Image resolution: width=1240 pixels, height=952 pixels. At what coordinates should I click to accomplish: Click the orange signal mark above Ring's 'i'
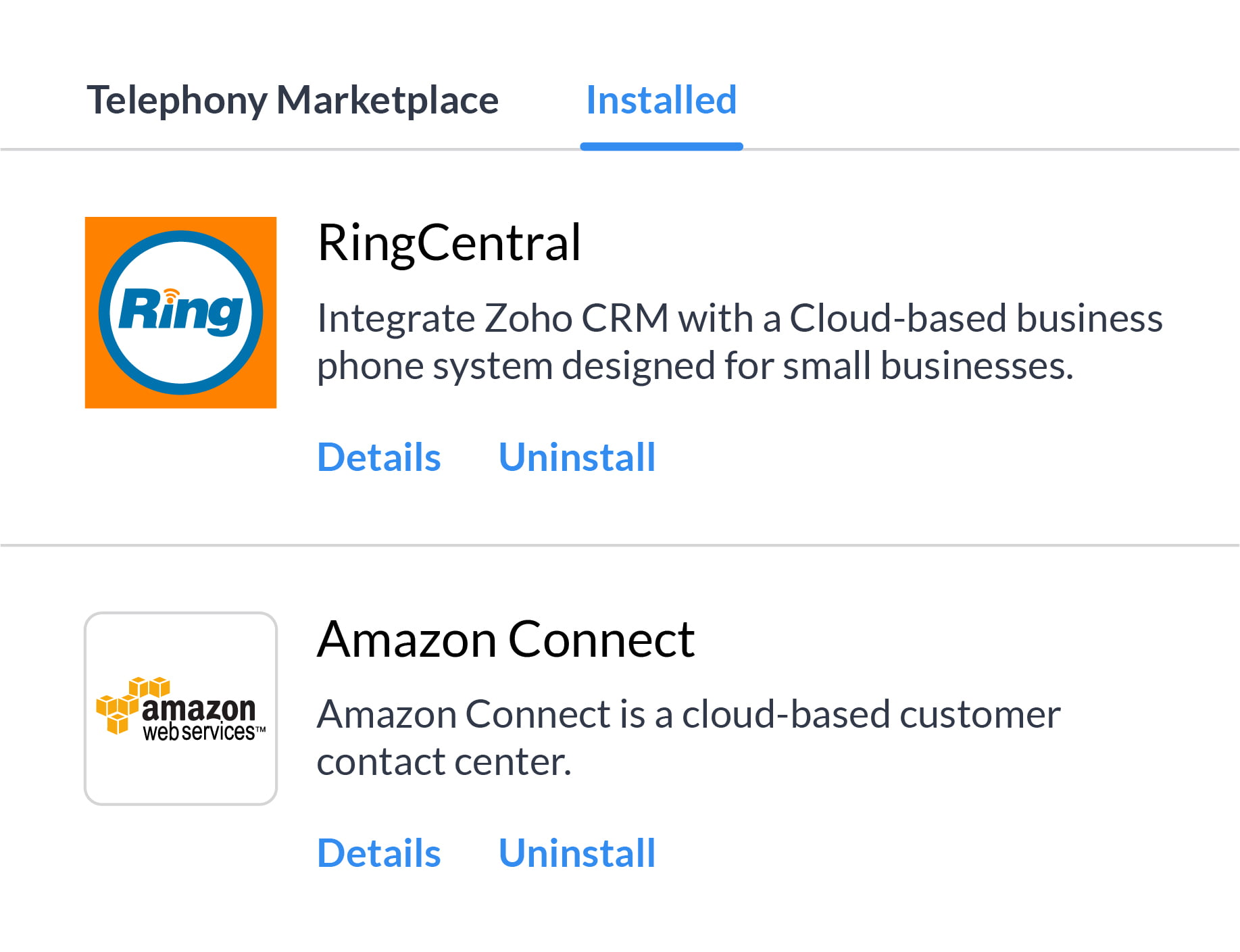point(172,294)
